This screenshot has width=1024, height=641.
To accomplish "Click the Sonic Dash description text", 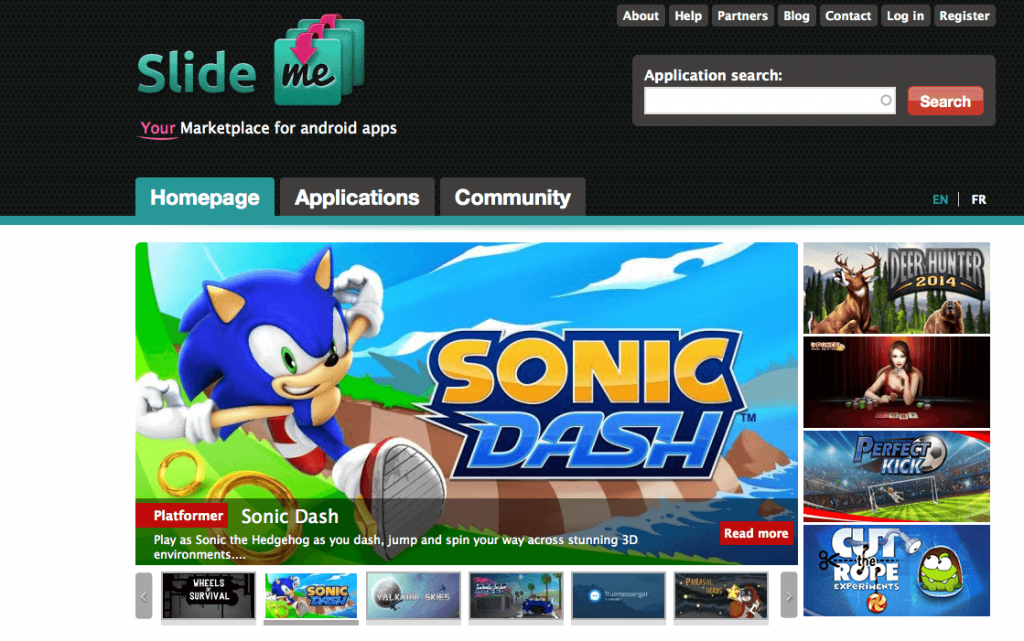I will (396, 547).
